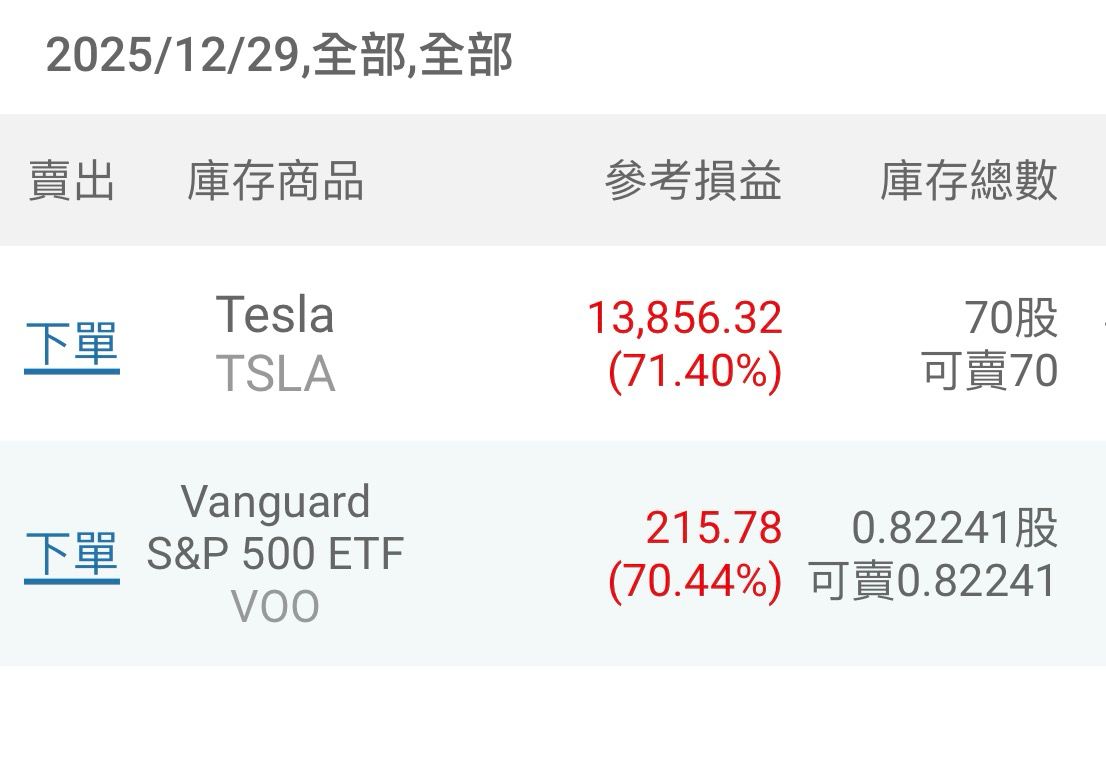The height and width of the screenshot is (761, 1106).
Task: Tap the 可賣70 sellable quantity
Action: [989, 372]
